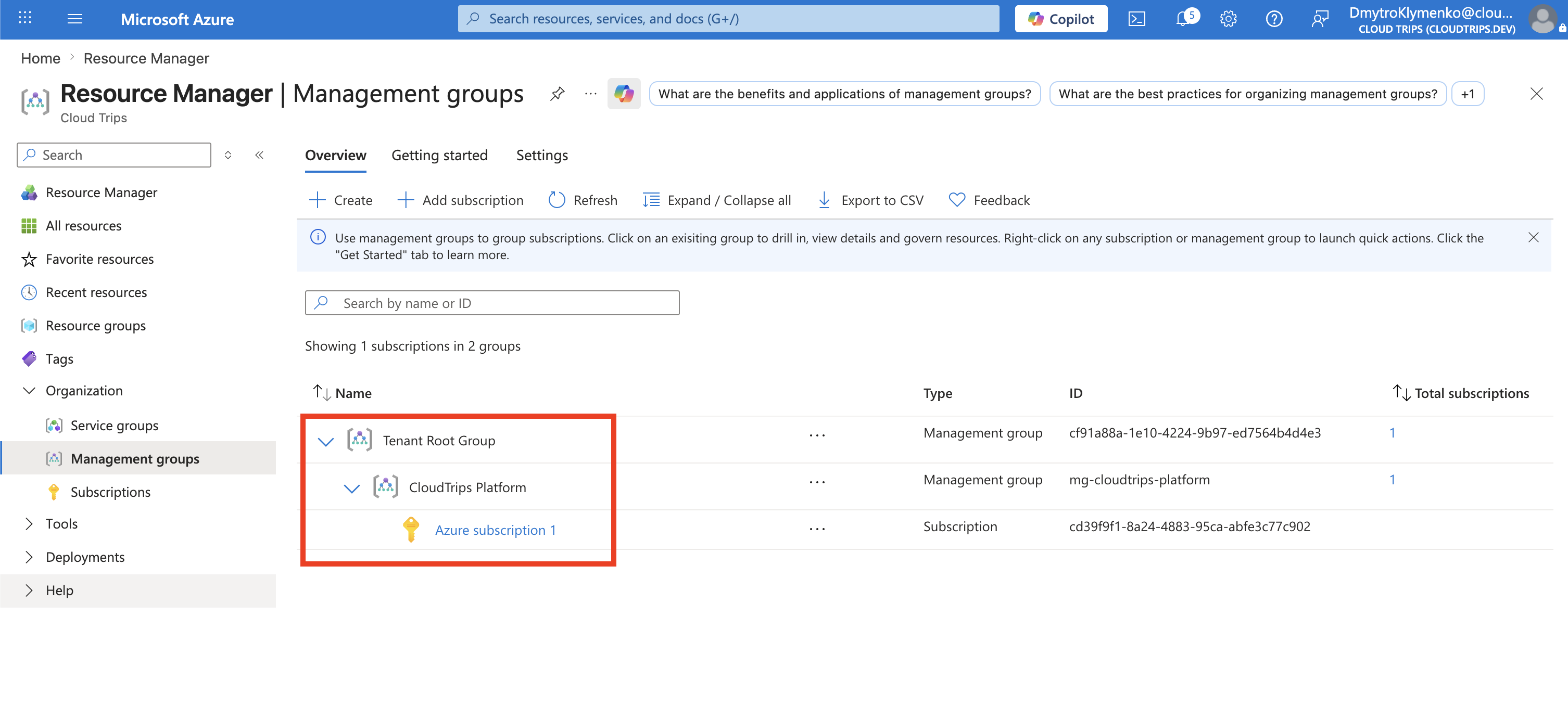Export the list to CSV

870,200
